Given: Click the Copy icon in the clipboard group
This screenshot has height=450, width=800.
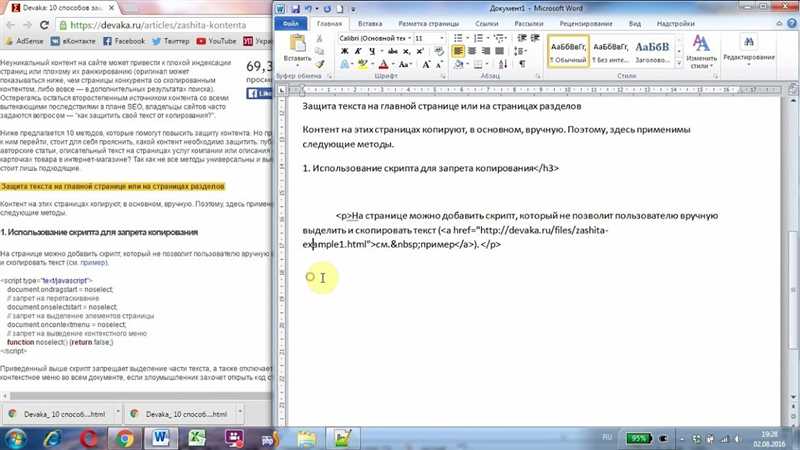Looking at the screenshot, I should click(x=319, y=52).
